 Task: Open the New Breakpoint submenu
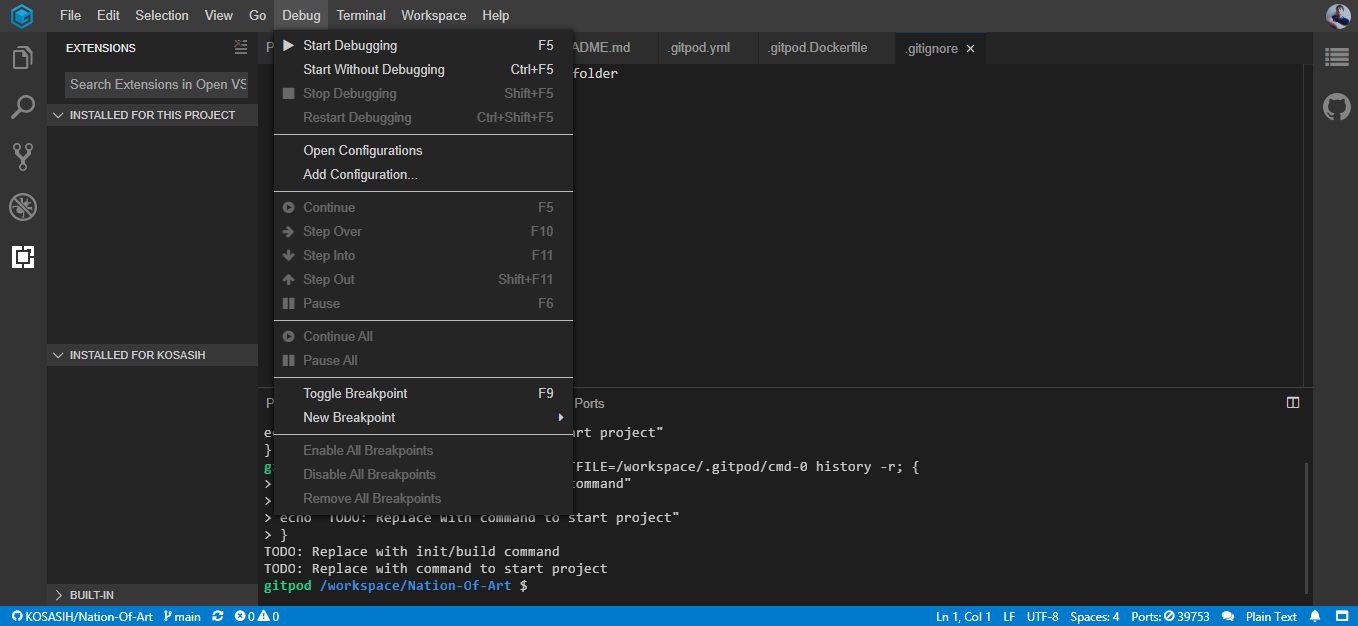[x=423, y=417]
